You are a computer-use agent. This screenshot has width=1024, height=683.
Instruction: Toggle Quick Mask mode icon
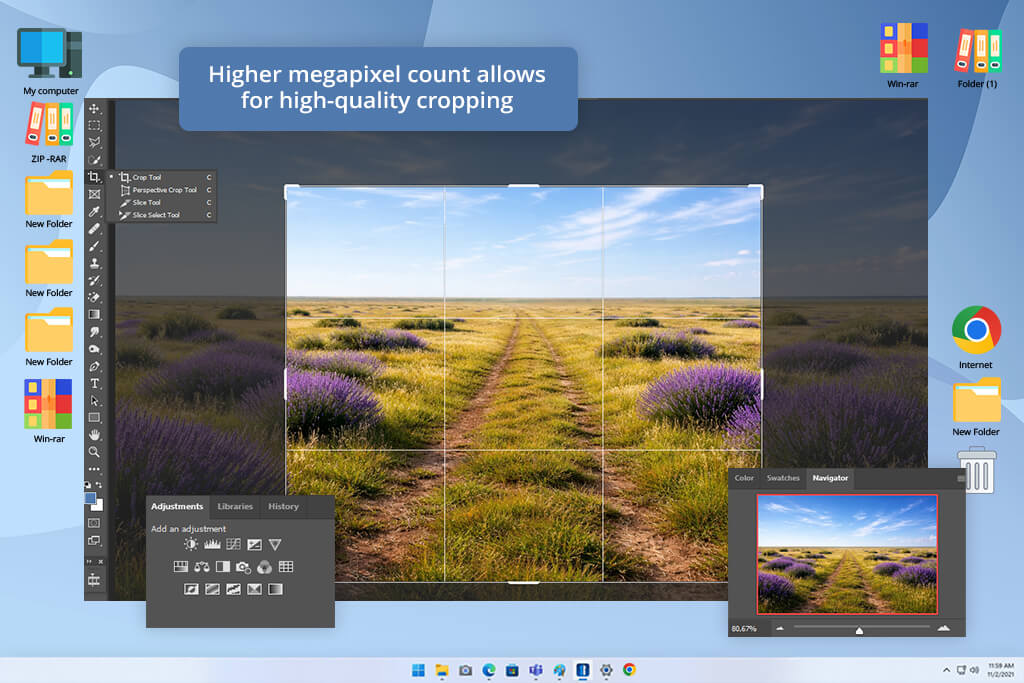coord(94,523)
